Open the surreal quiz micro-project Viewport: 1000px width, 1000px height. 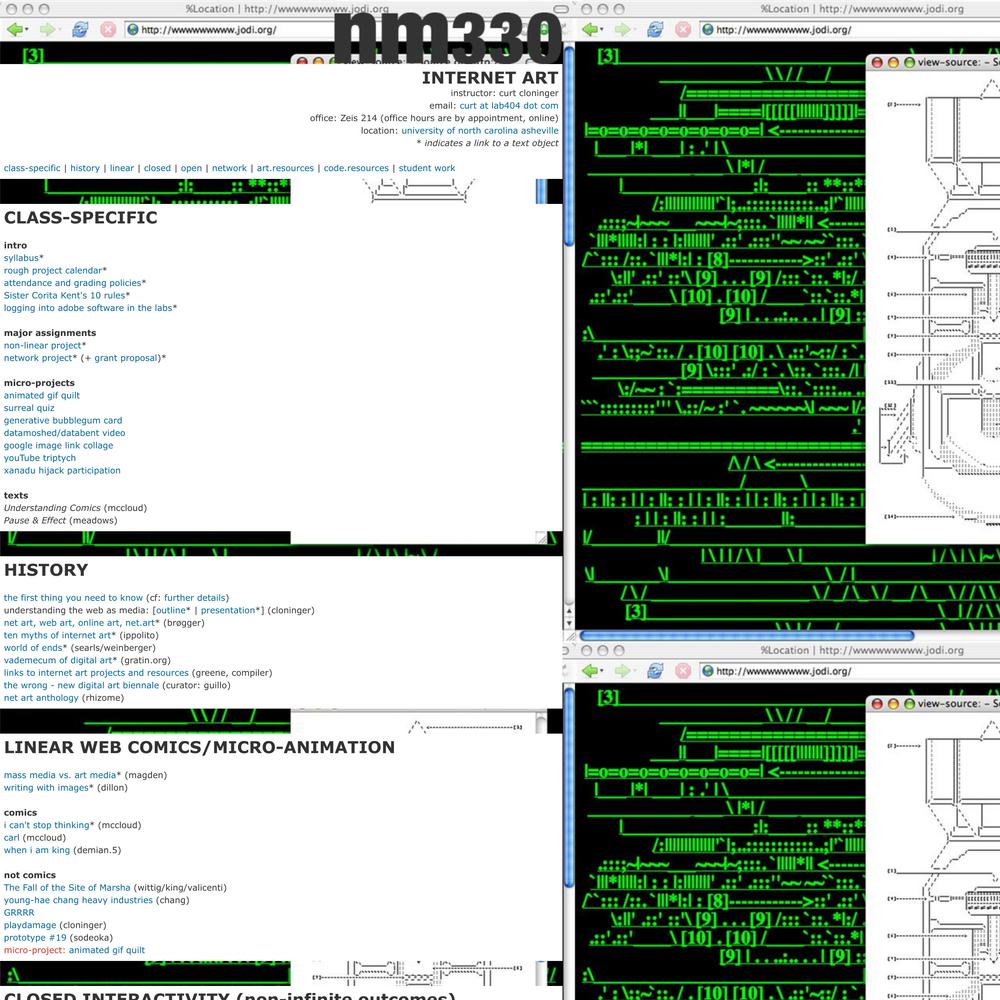[x=29, y=408]
